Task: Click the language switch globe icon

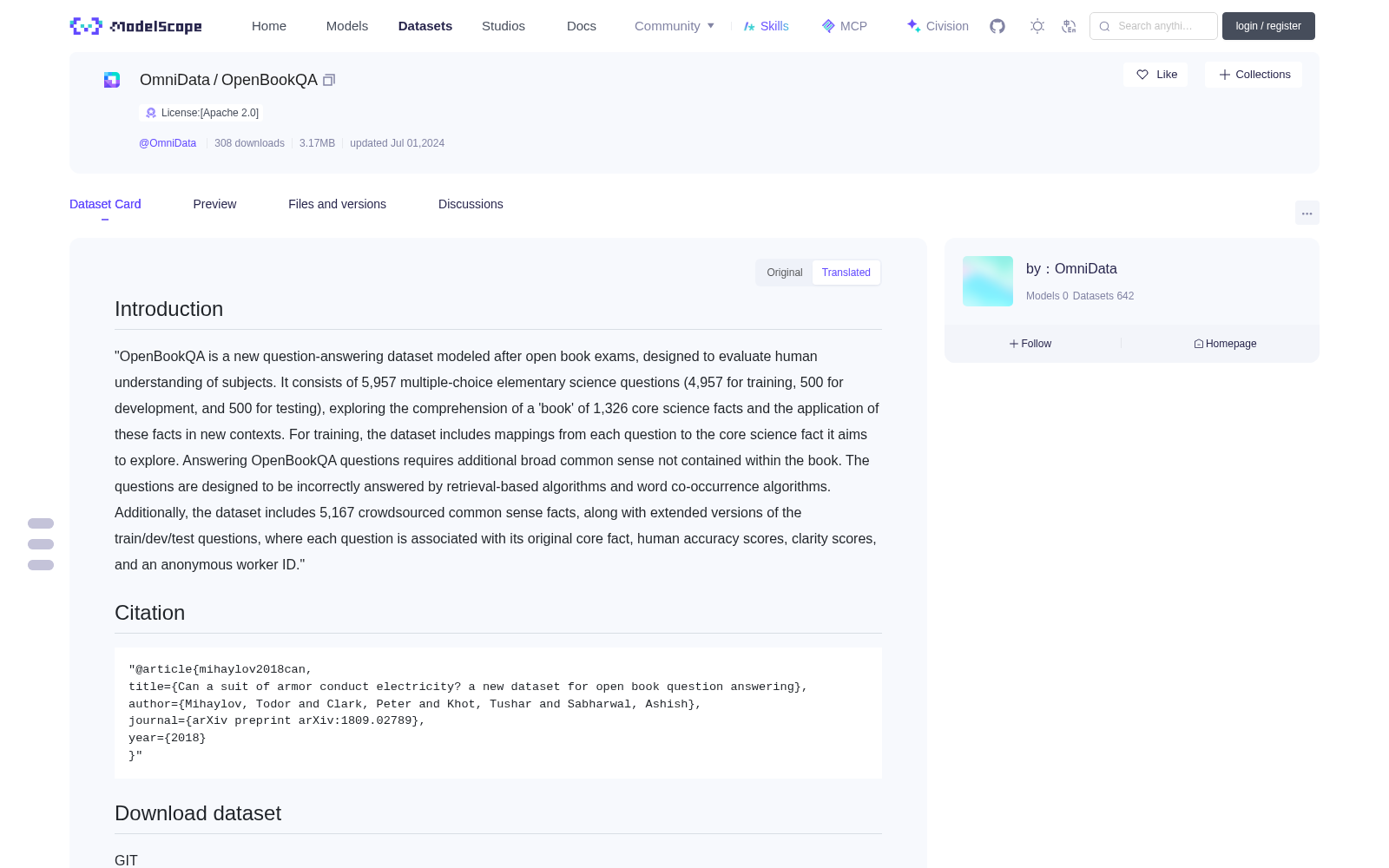Action: click(x=1070, y=26)
